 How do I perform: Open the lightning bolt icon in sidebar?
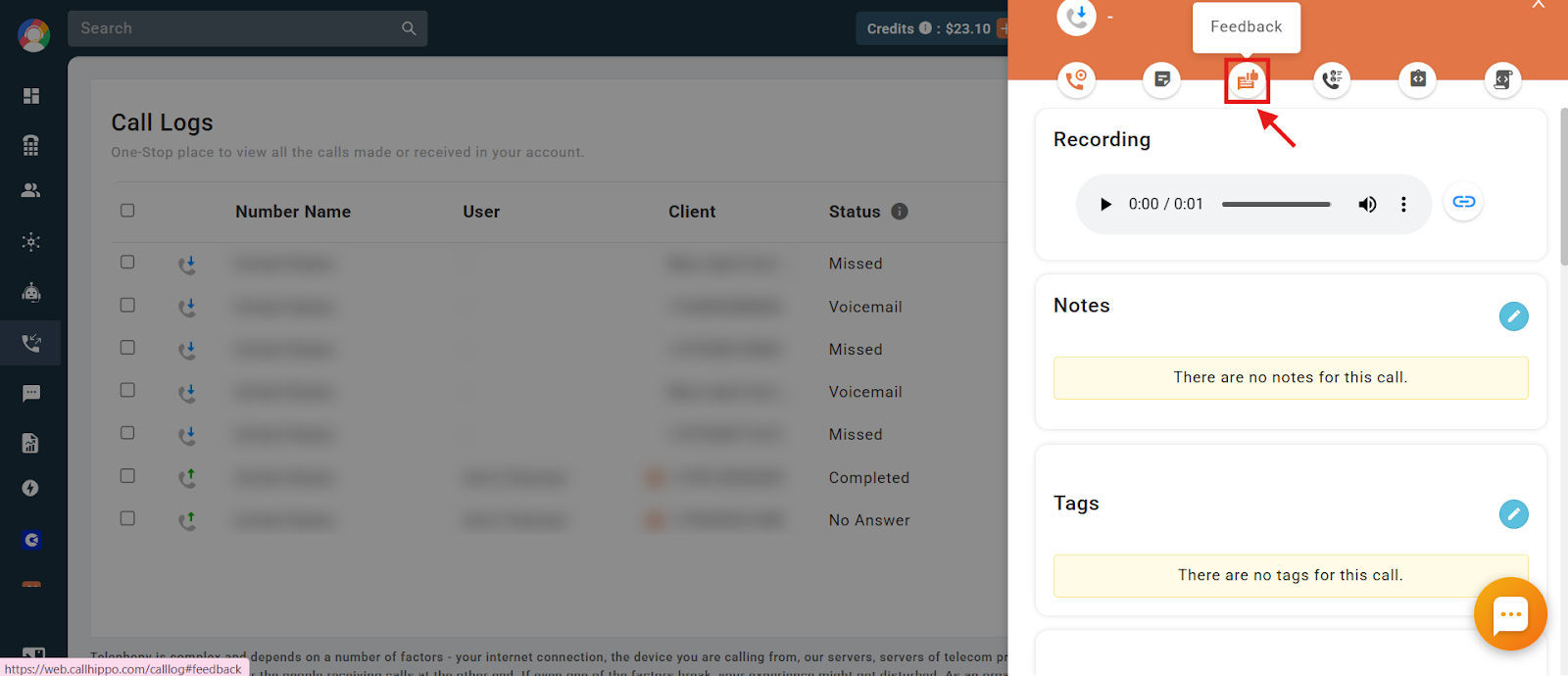tap(31, 488)
